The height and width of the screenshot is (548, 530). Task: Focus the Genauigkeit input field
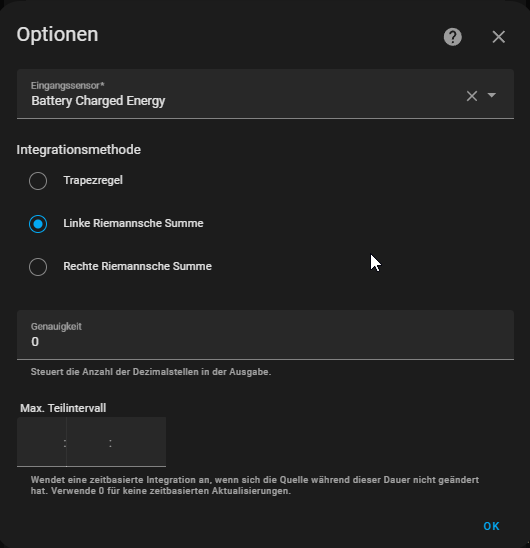coord(265,335)
